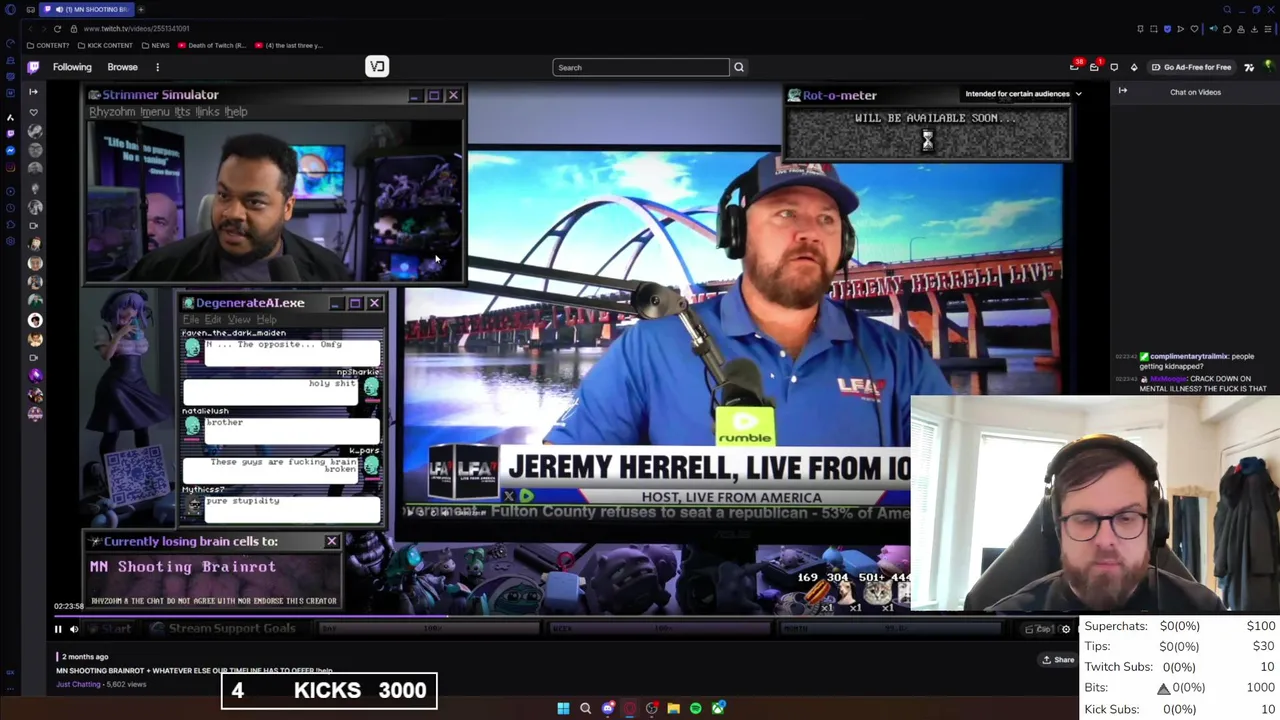
Task: Open Twitch notifications inbox with 38 badge
Action: pyautogui.click(x=1076, y=66)
